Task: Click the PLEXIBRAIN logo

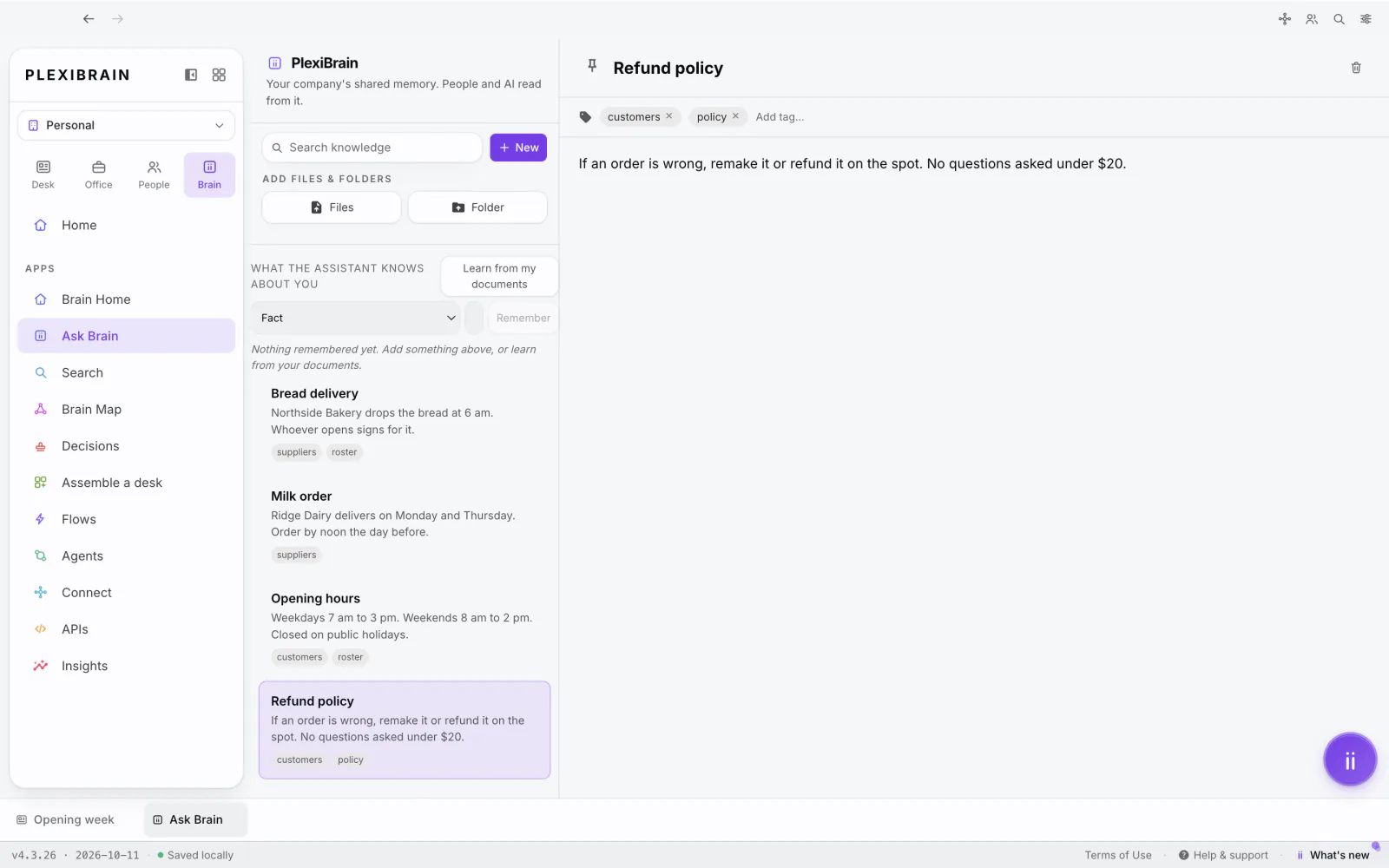Action: pyautogui.click(x=77, y=75)
